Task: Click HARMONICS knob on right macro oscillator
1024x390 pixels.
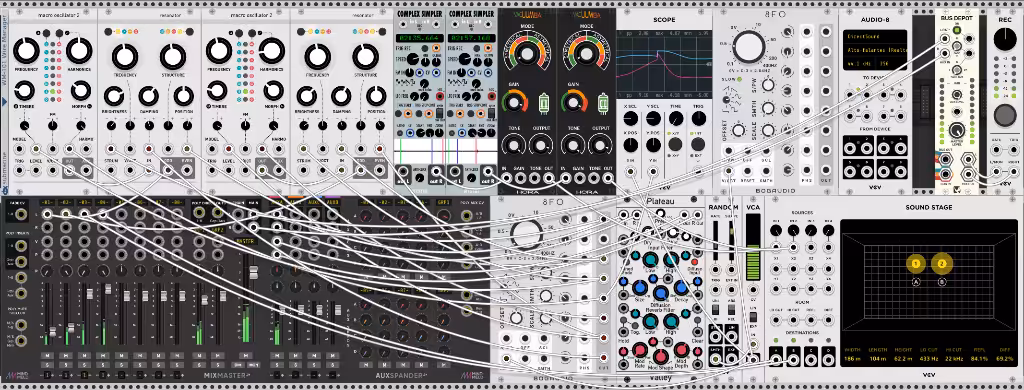Action: click(x=272, y=50)
